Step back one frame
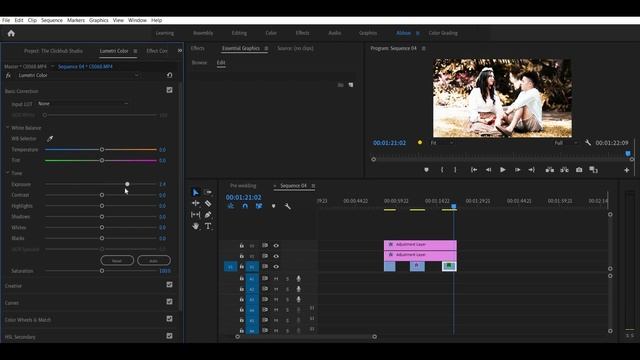640x360 pixels. pos(488,170)
